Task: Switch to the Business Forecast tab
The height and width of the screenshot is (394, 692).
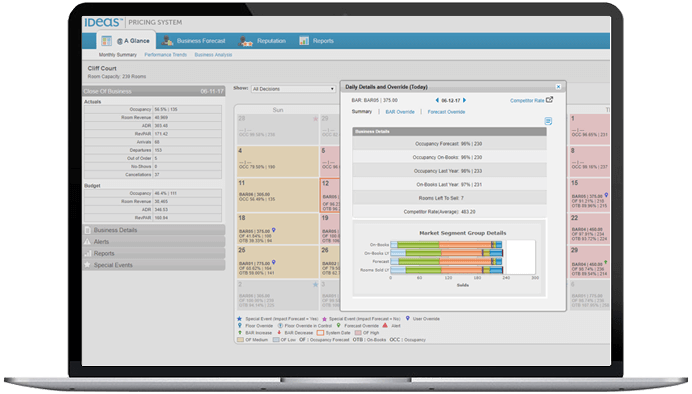Action: click(194, 41)
